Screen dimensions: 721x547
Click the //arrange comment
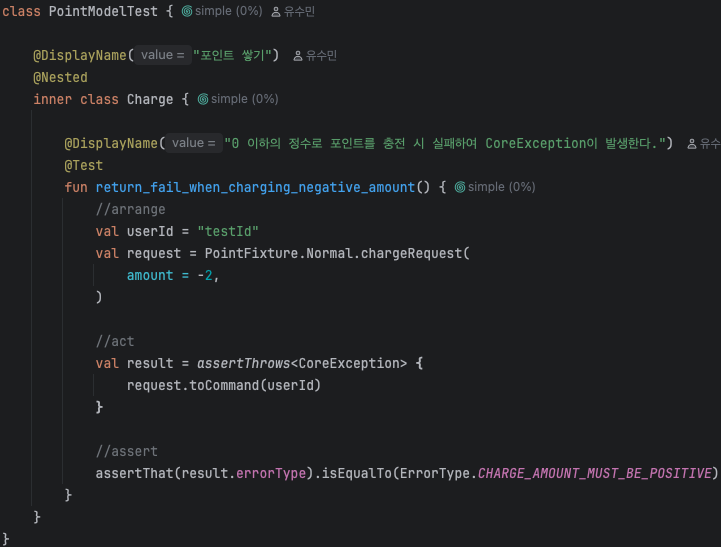[131, 210]
